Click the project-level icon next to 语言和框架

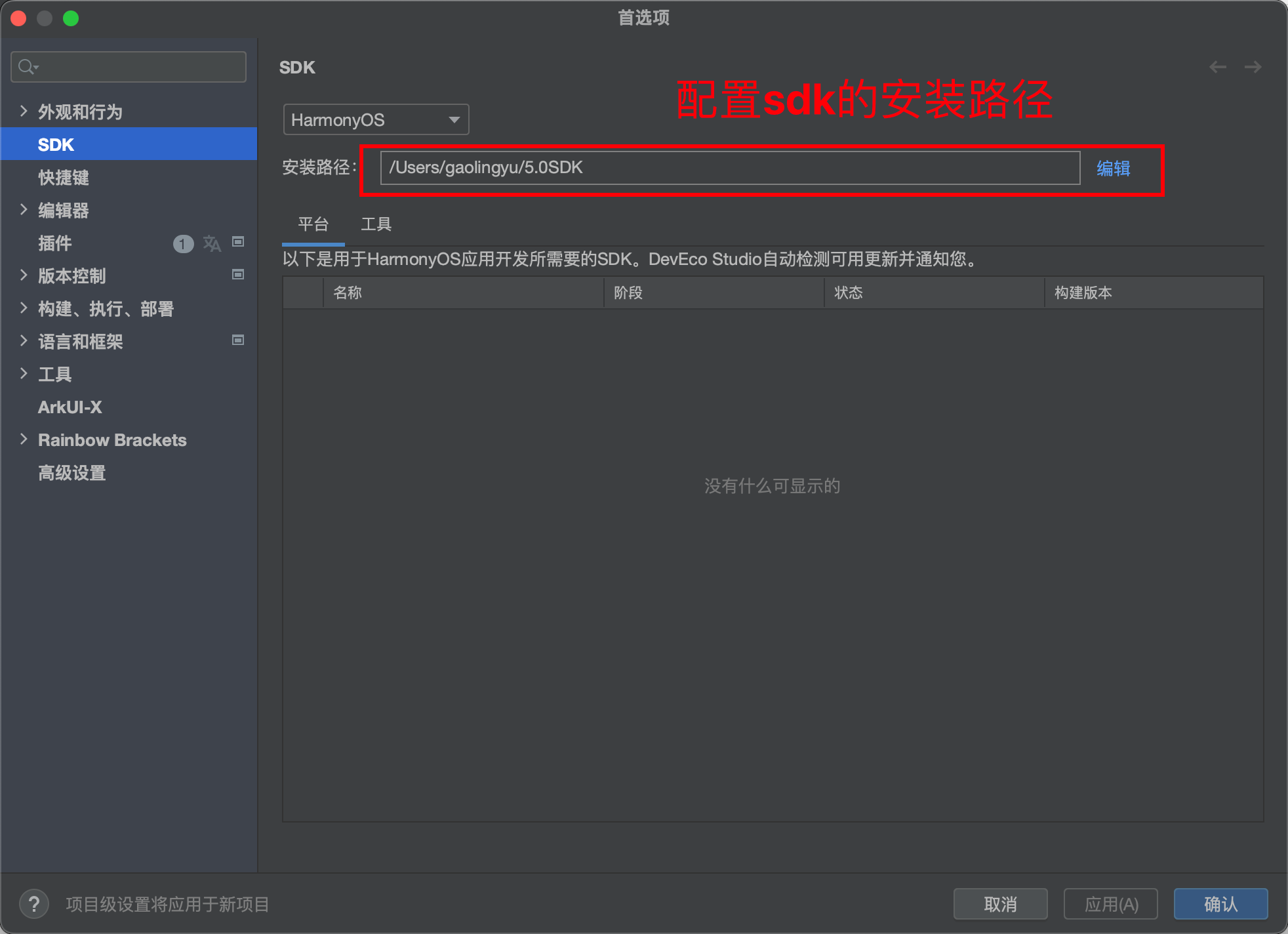[238, 340]
